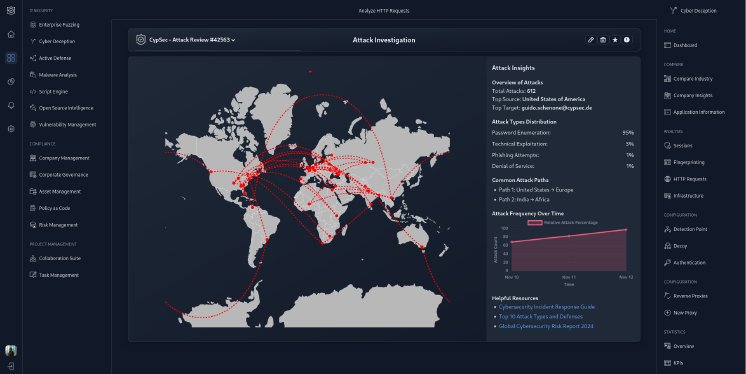Open Active Defense
The image size is (746, 374).
(50, 58)
